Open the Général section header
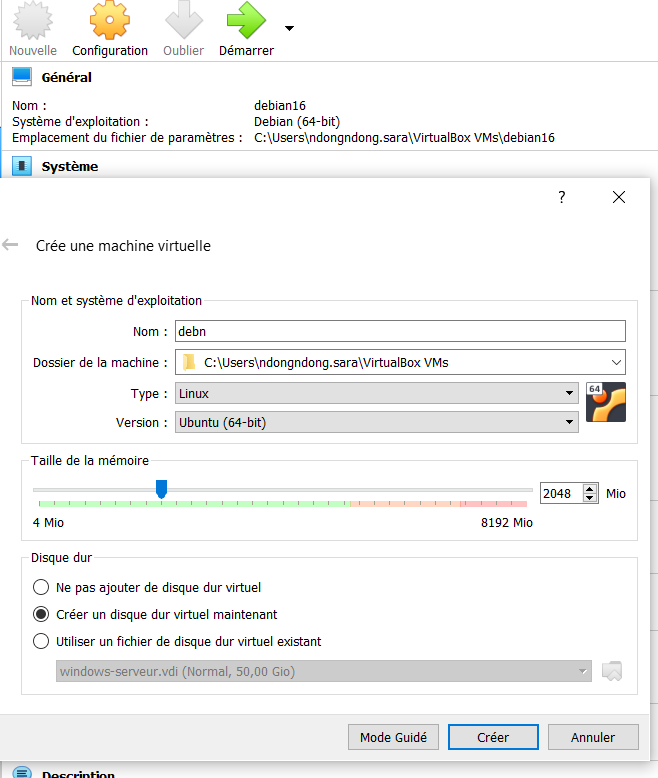The image size is (658, 778). (x=66, y=77)
